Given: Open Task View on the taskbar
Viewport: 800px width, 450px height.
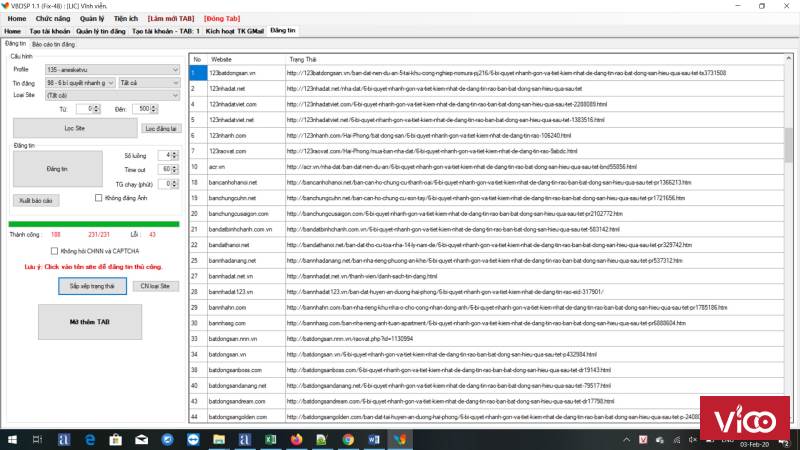Looking at the screenshot, I should click(37, 439).
